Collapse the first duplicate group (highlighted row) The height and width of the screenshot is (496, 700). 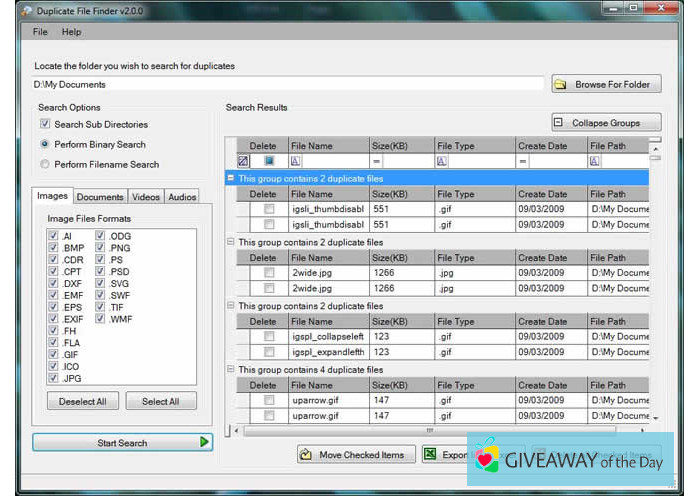tap(231, 178)
